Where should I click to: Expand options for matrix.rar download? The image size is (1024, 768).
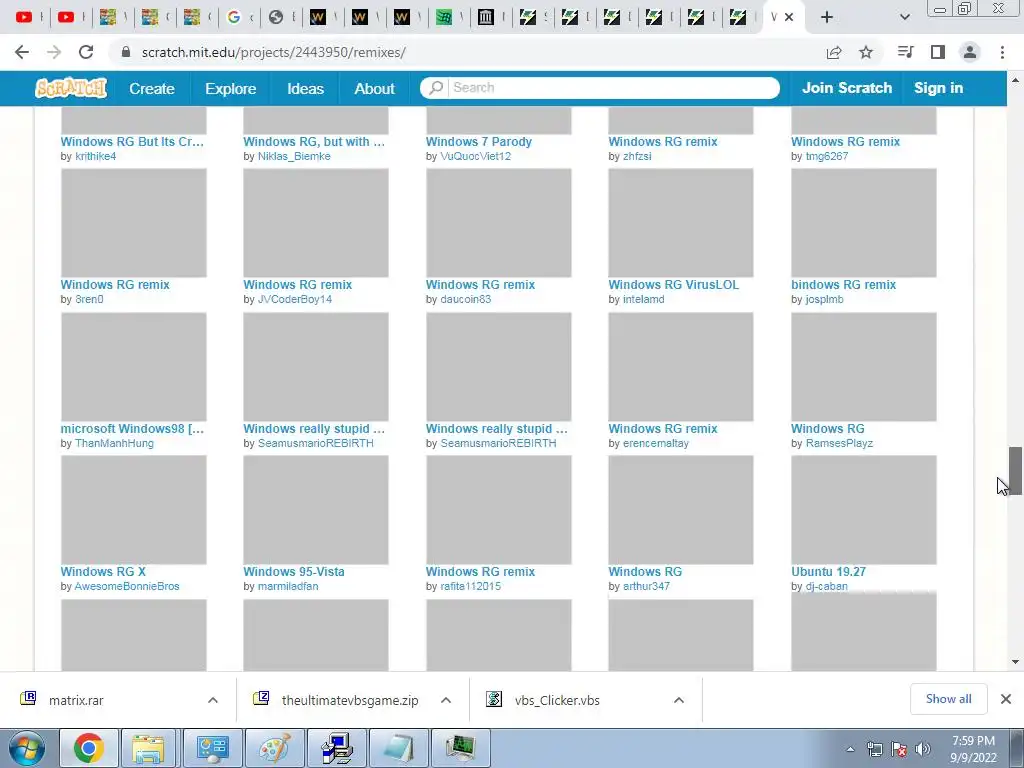pos(213,700)
